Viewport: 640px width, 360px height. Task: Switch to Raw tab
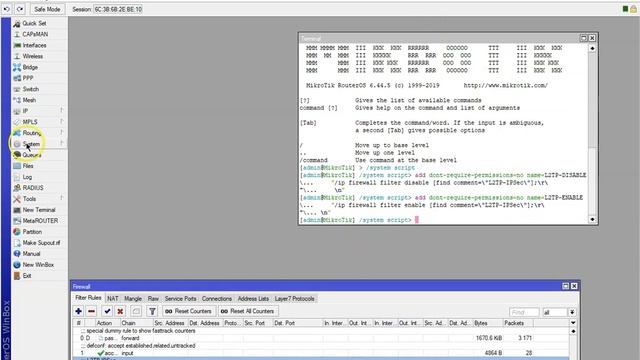coord(153,299)
